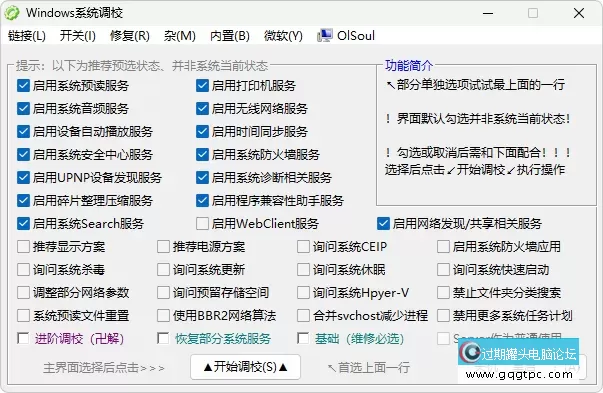This screenshot has height=393, width=603.
Task: Check 调整部分网络参数
Action: click(x=23, y=293)
